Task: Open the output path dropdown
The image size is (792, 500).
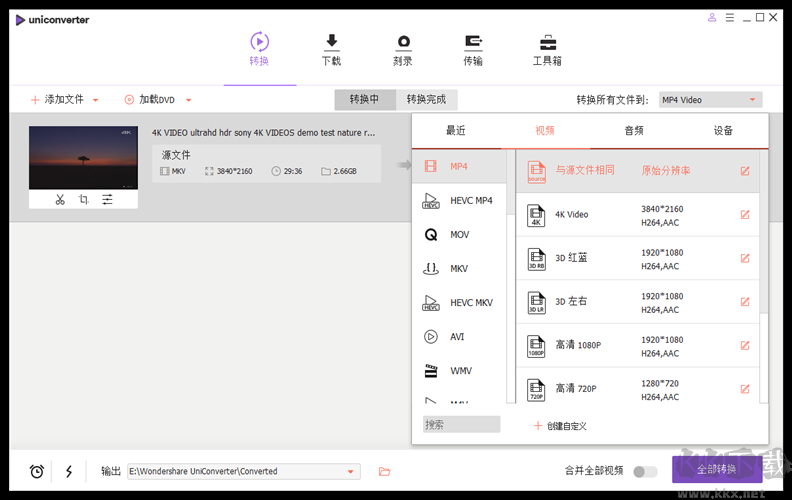Action: (351, 471)
